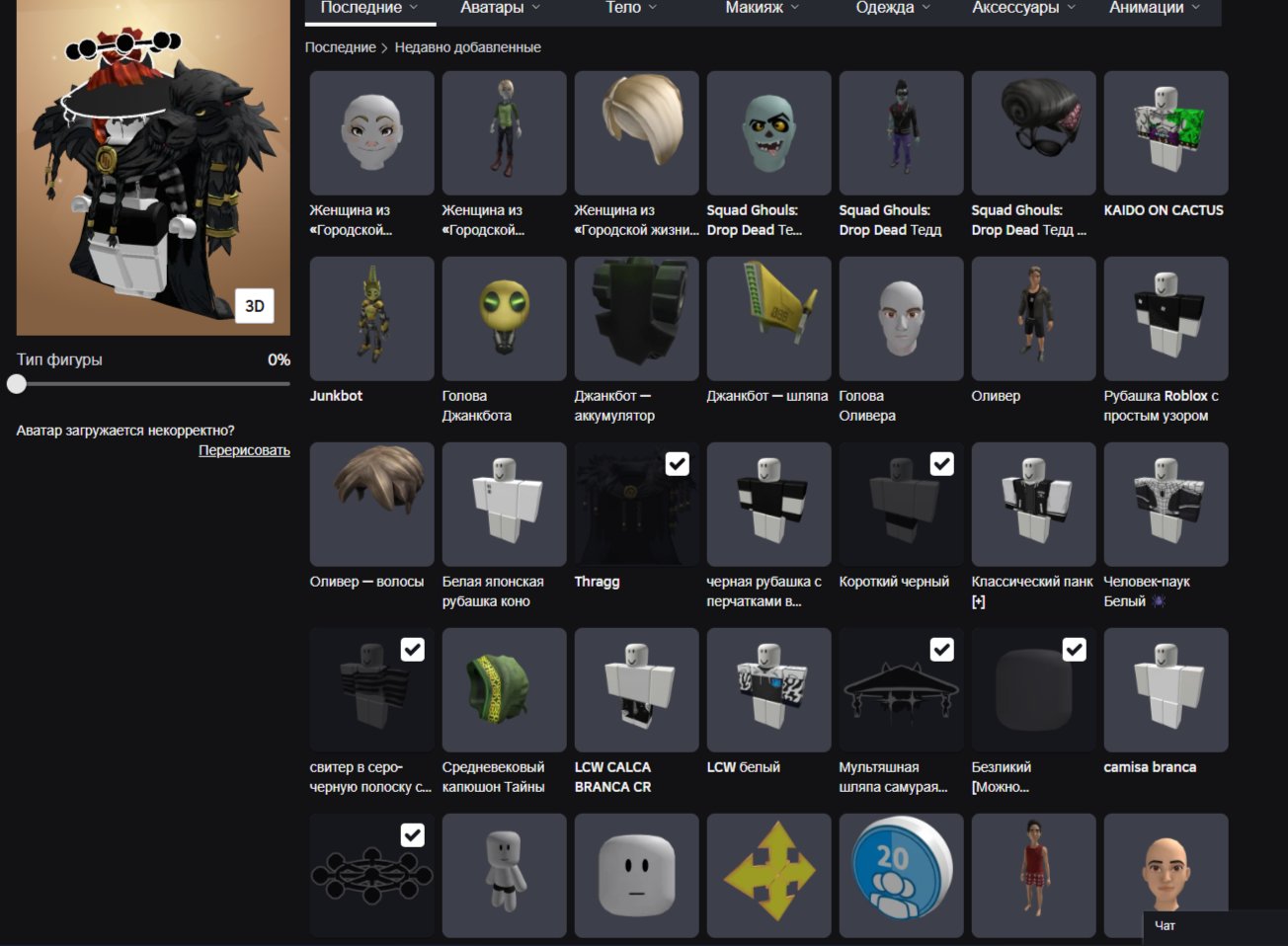Expand the Аватары menu
Image resolution: width=1288 pixels, height=946 pixels.
click(x=500, y=8)
